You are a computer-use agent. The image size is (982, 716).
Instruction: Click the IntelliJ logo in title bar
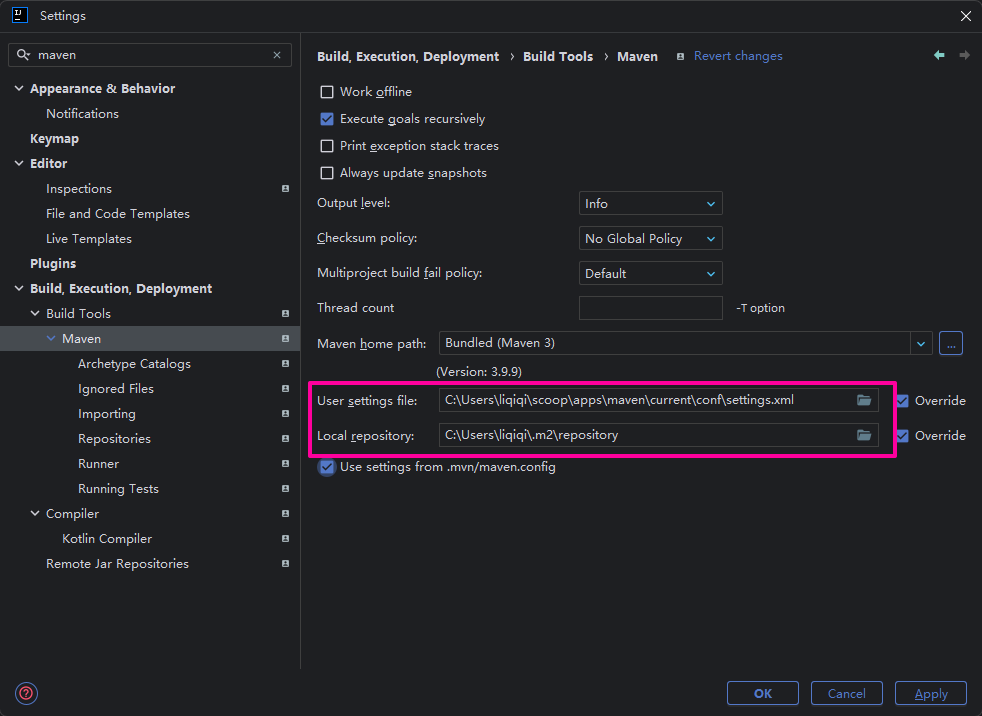coord(19,16)
